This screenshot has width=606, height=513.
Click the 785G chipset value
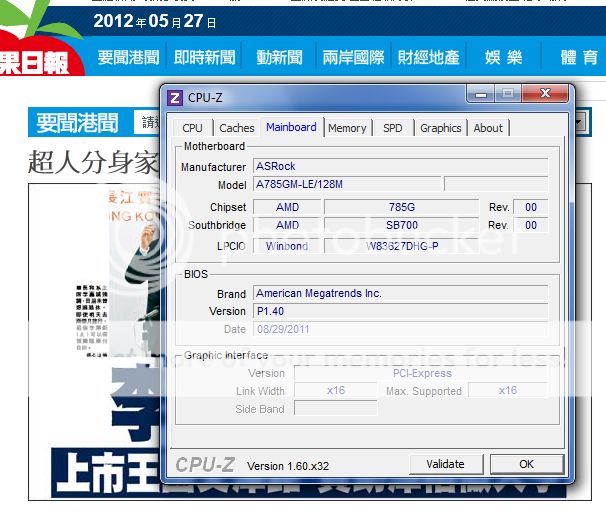coord(402,207)
